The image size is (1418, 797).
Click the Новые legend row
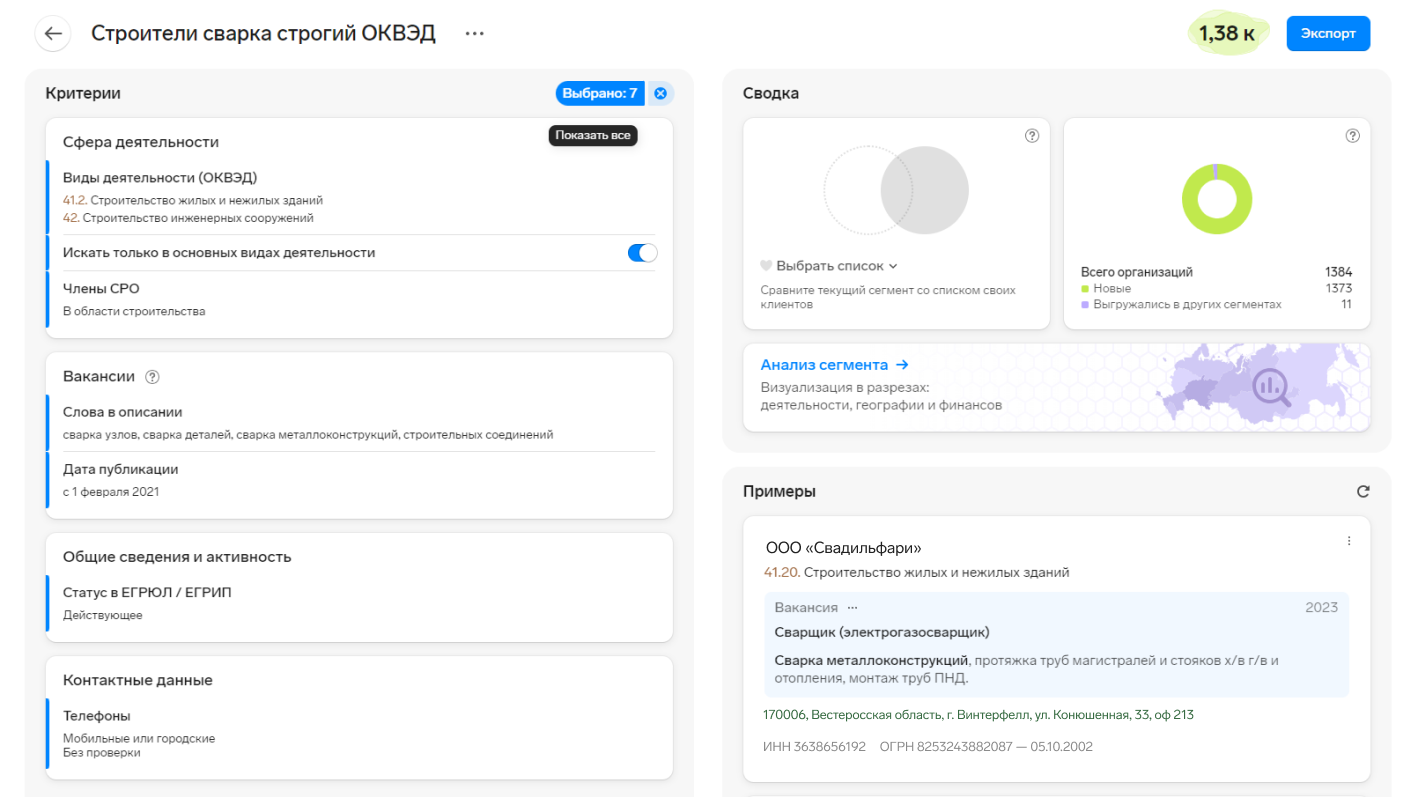point(1216,288)
